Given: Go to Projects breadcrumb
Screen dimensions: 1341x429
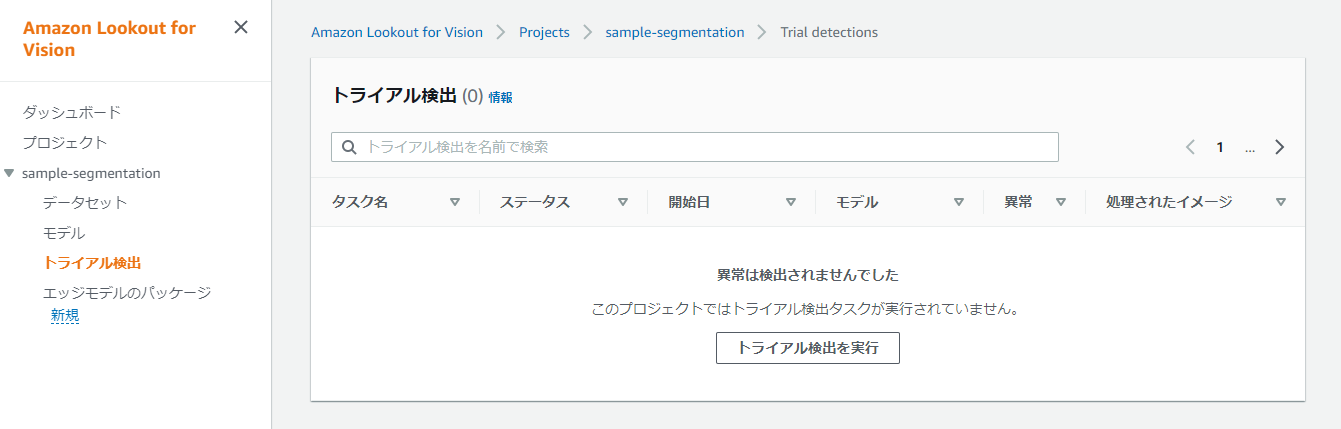Looking at the screenshot, I should click(544, 32).
